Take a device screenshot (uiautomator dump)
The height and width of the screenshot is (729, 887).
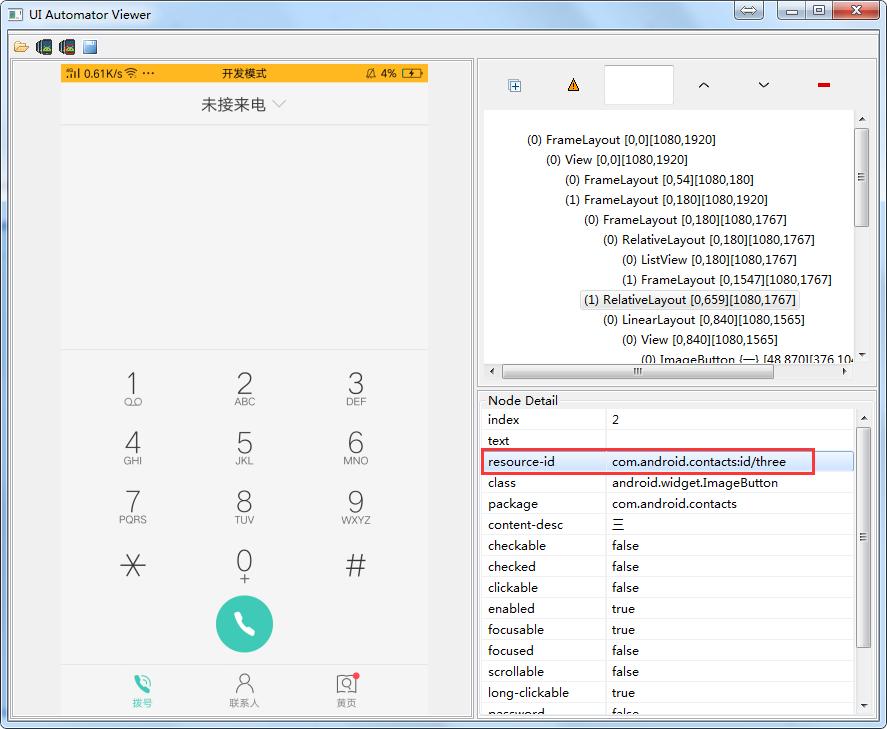pos(43,46)
